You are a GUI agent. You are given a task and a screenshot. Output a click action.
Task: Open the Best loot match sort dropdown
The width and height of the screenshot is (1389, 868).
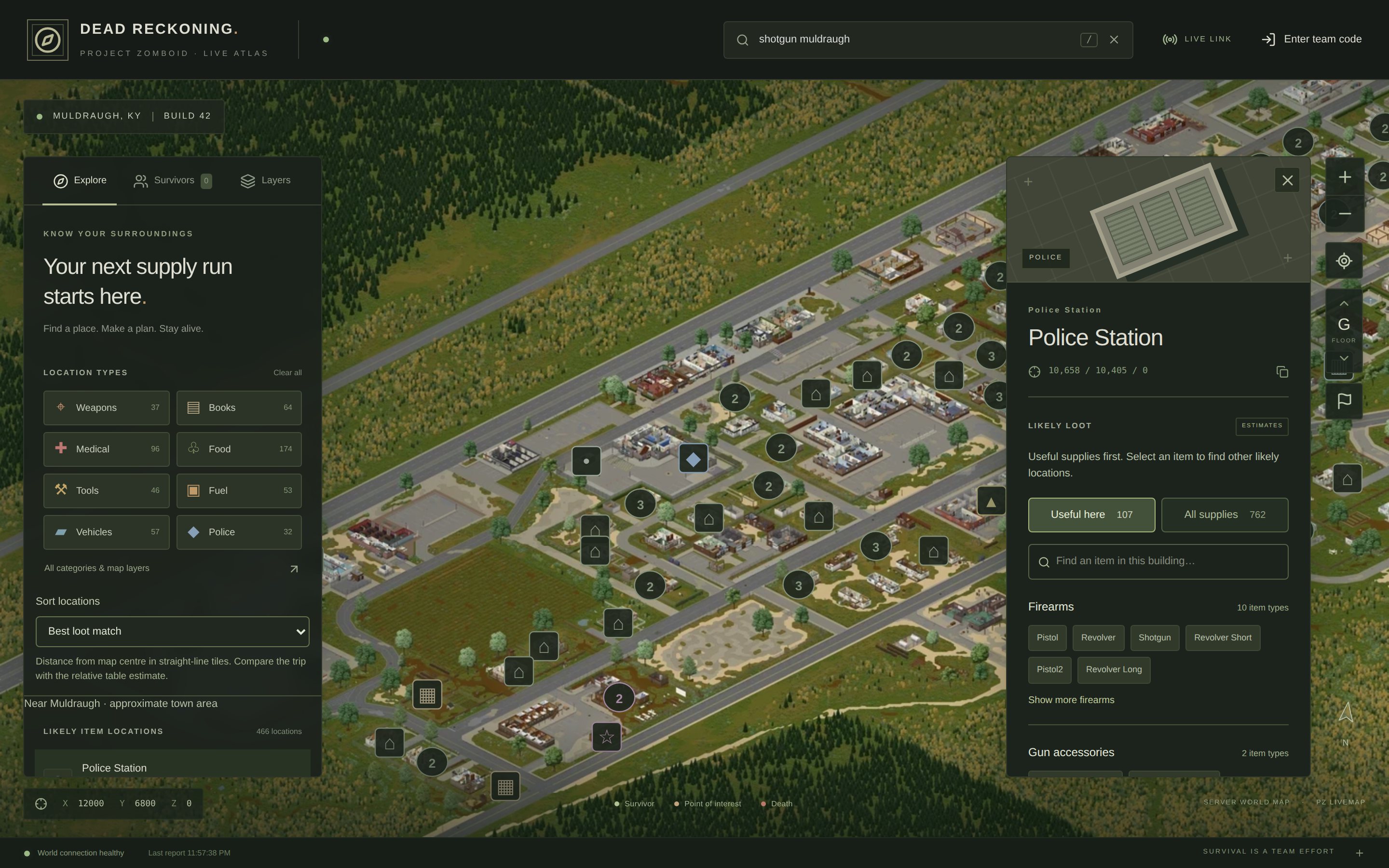click(172, 632)
